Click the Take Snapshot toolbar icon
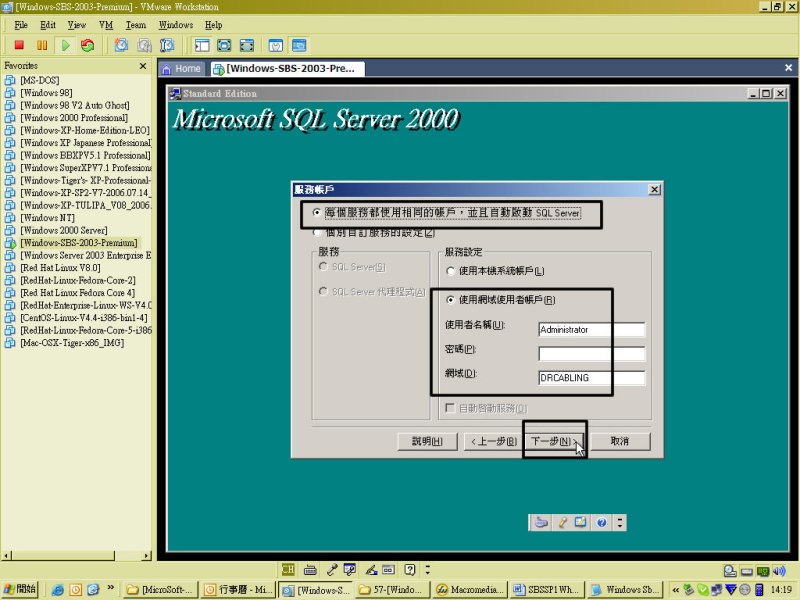Viewport: 800px width, 600px height. [x=121, y=45]
